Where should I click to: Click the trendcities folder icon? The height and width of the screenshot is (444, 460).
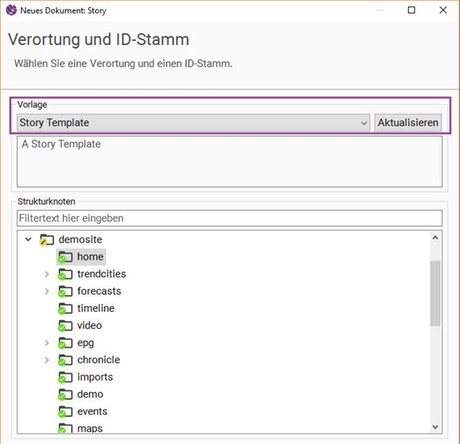pyautogui.click(x=65, y=274)
